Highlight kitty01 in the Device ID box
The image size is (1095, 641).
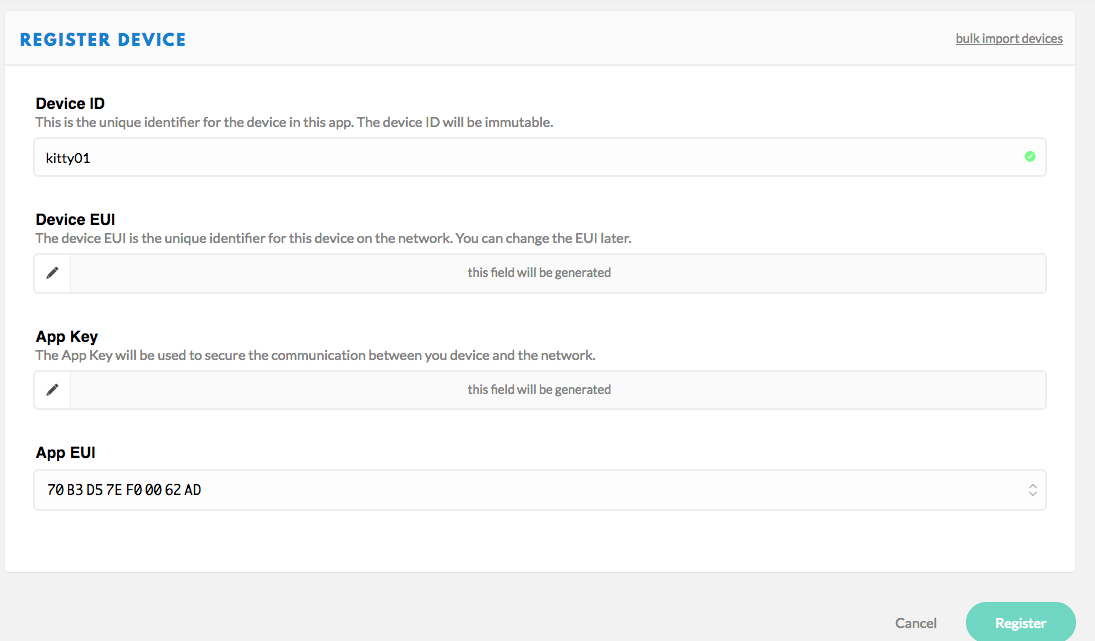click(67, 157)
